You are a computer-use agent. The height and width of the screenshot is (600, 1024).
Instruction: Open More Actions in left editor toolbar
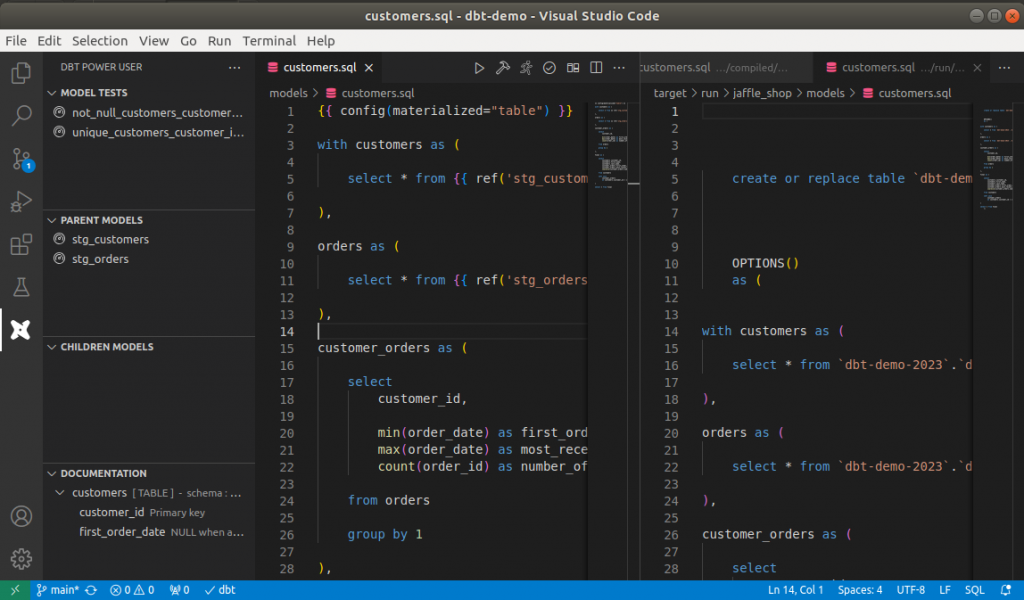(x=618, y=68)
